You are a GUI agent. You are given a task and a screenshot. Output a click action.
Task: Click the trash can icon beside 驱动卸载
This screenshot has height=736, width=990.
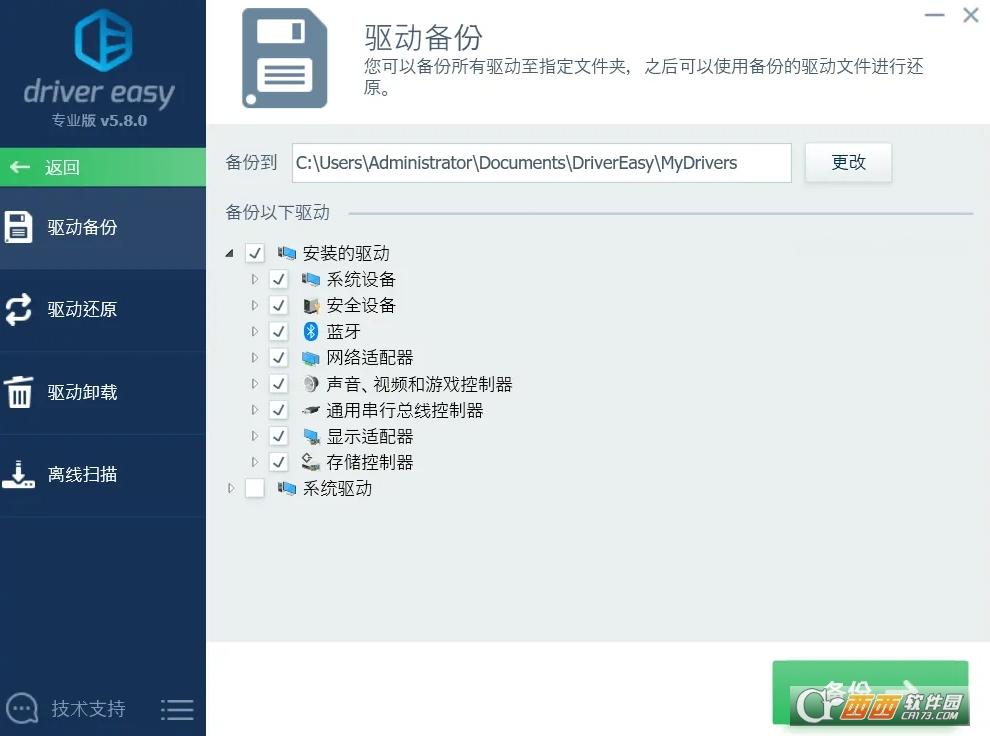pyautogui.click(x=18, y=392)
